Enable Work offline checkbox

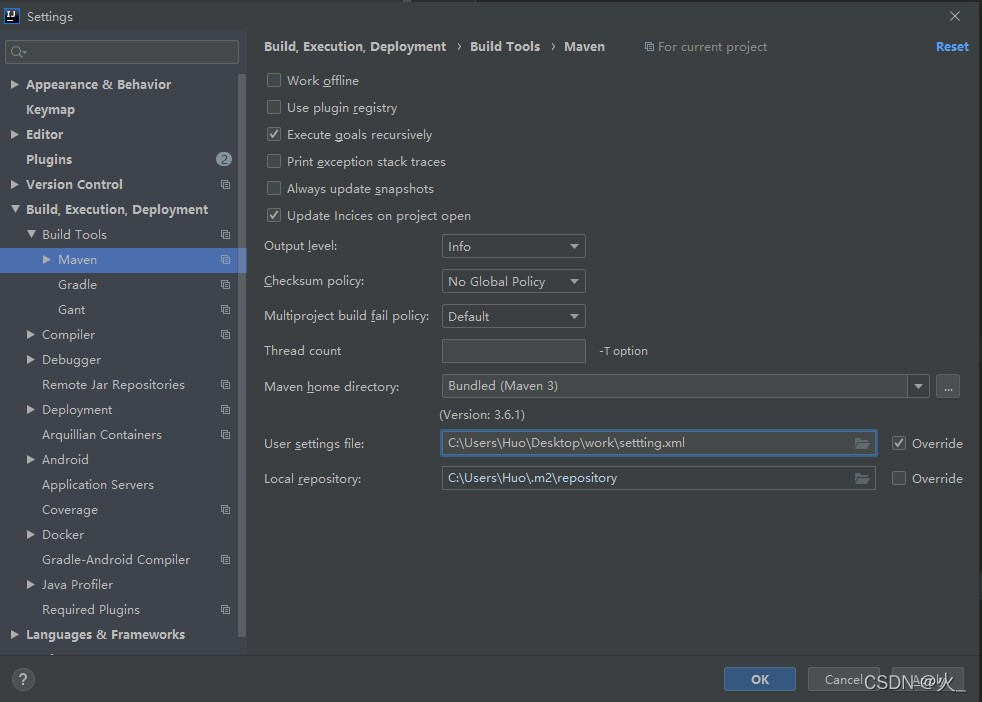coord(274,80)
